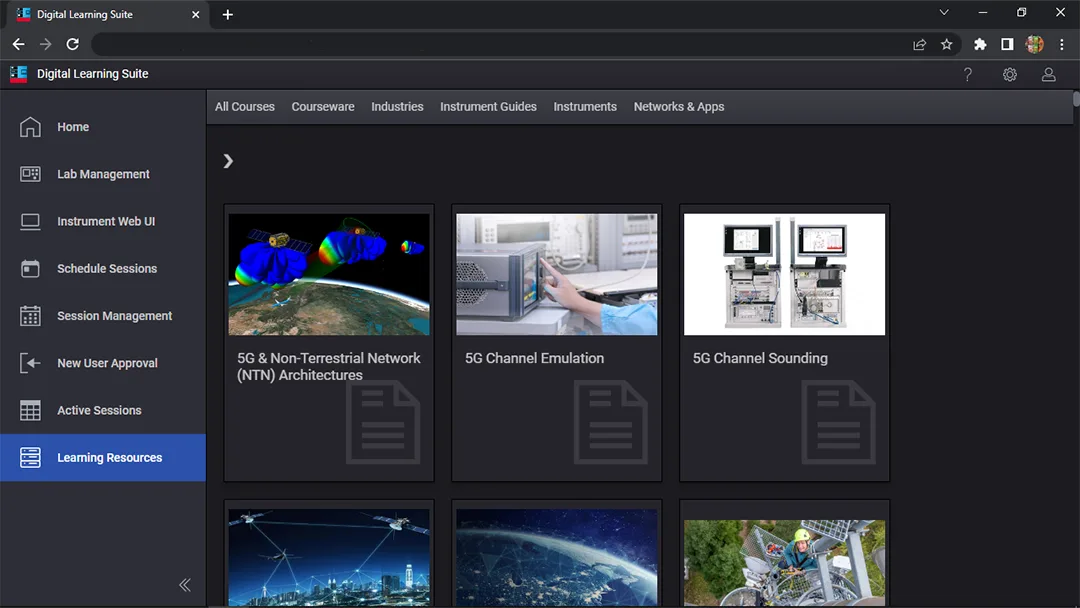Open the Instrument Web UI label
1080x608 pixels.
(x=106, y=222)
